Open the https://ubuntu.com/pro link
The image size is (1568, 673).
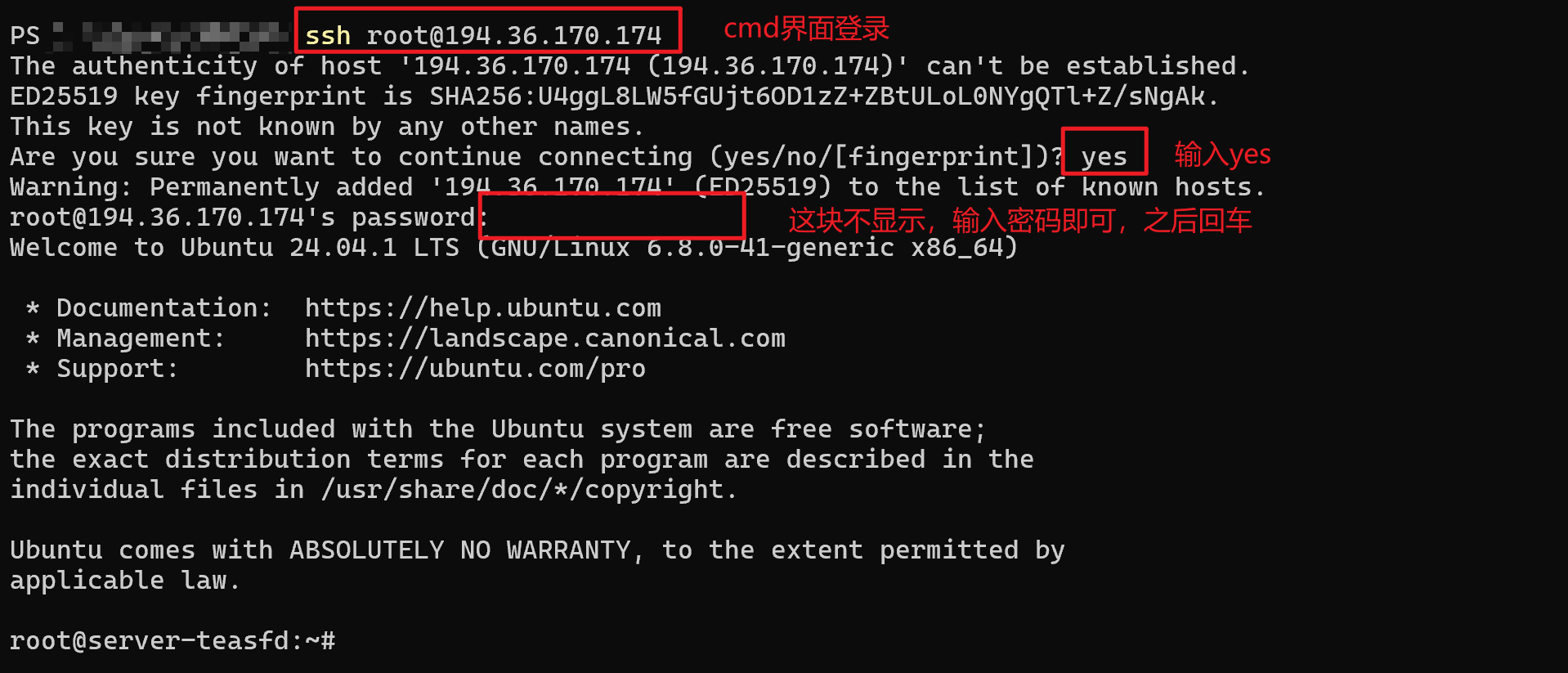(475, 369)
